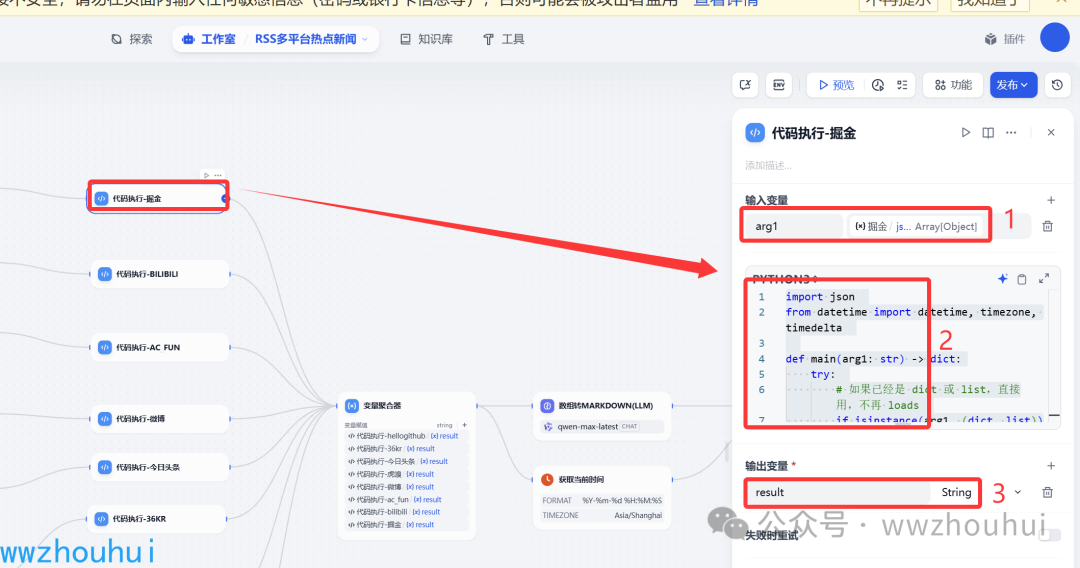Viewport: 1080px width, 568px height.
Task: Edit the arg1 variable name field
Action: [793, 226]
